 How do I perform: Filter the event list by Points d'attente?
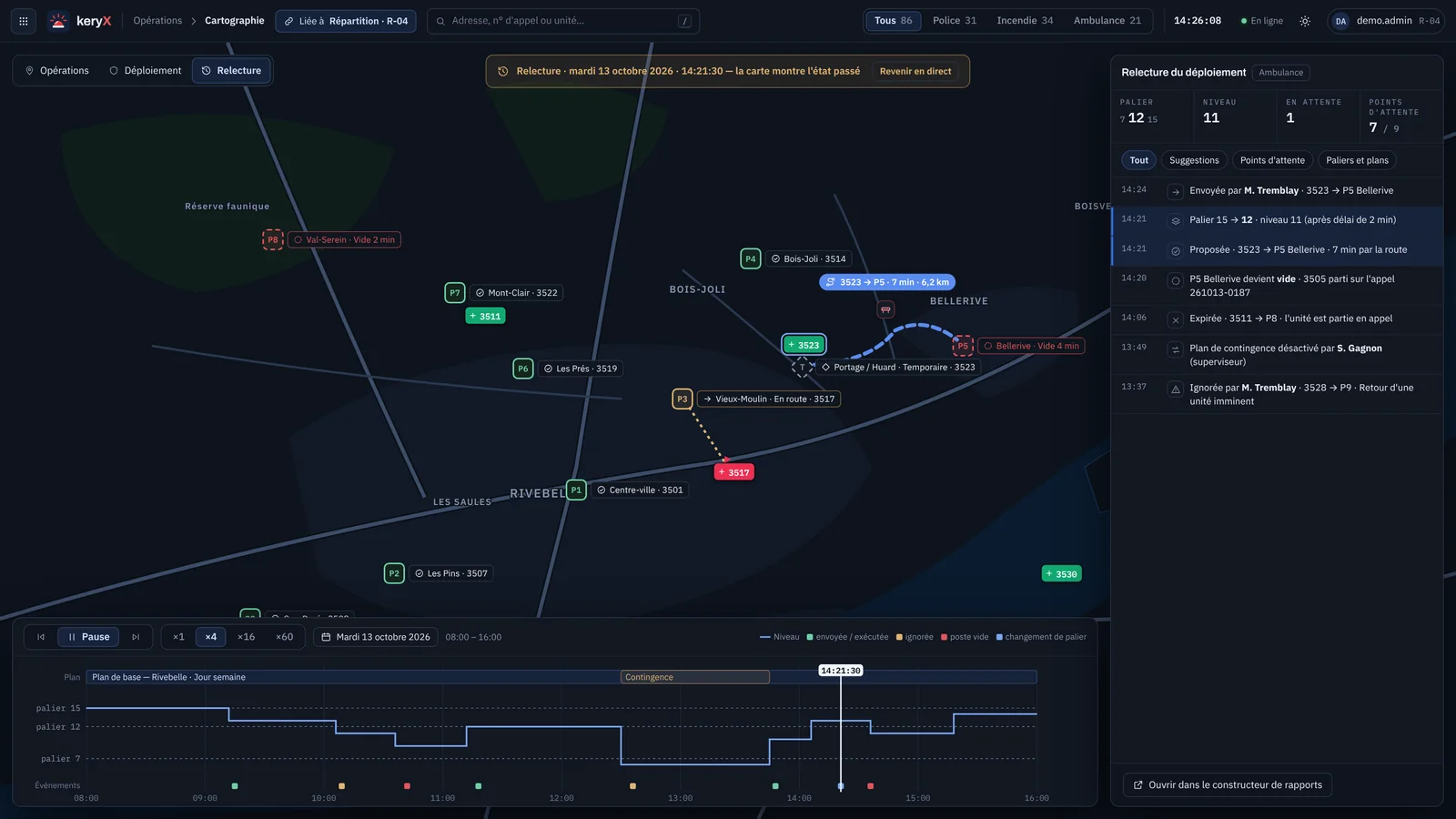click(1272, 160)
